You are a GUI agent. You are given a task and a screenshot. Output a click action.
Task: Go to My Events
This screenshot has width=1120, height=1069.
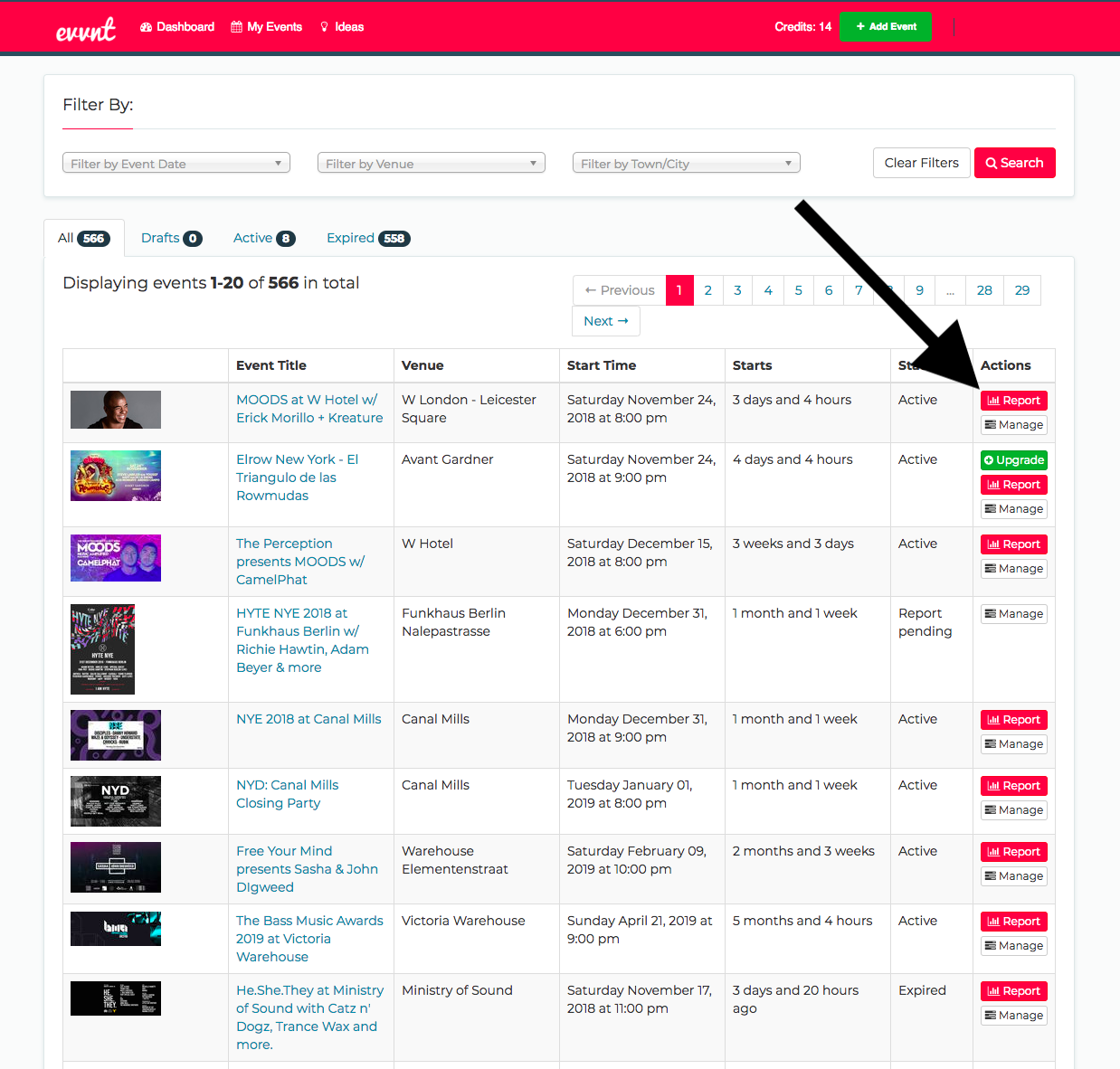click(267, 27)
